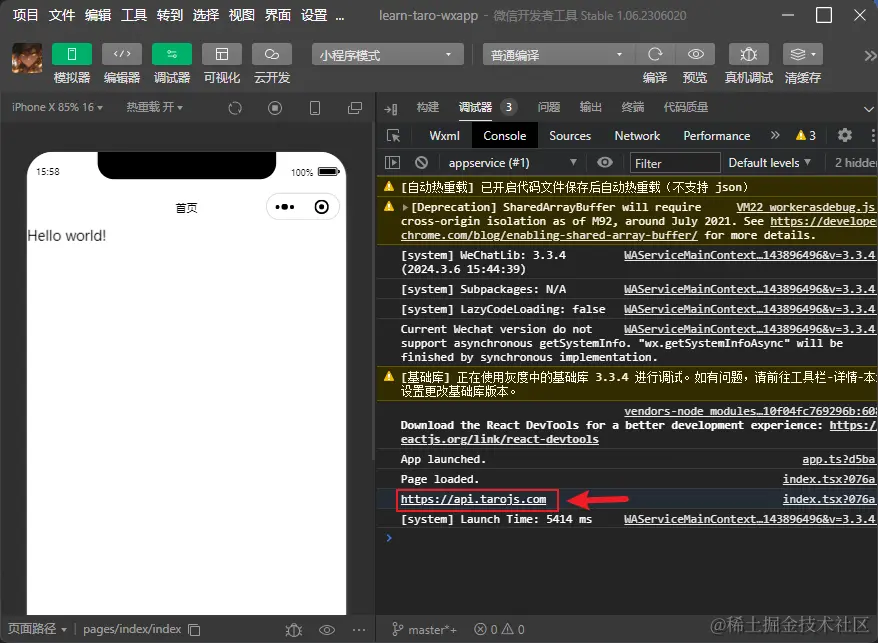This screenshot has height=643, width=878.
Task: Focus the console Filter field
Action: click(x=675, y=163)
